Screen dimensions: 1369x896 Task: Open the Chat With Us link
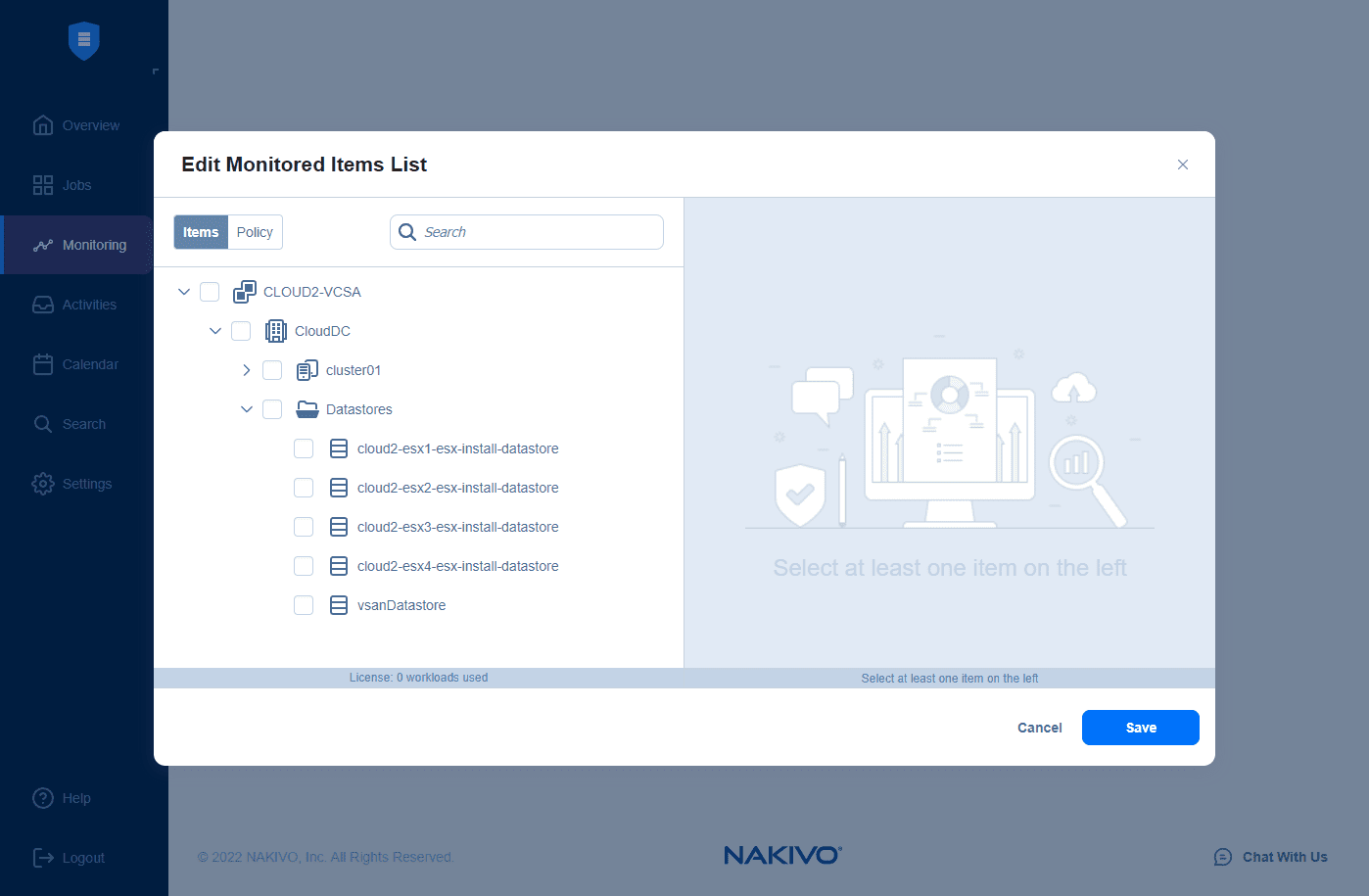pyautogui.click(x=1285, y=857)
